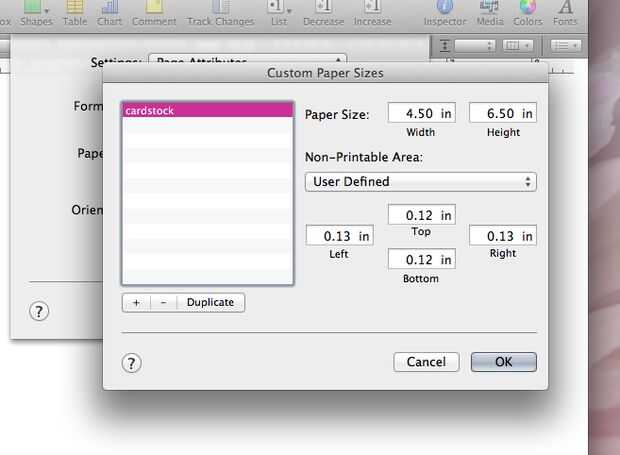The width and height of the screenshot is (620, 455).
Task: Click the paper Width field
Action: 422,113
